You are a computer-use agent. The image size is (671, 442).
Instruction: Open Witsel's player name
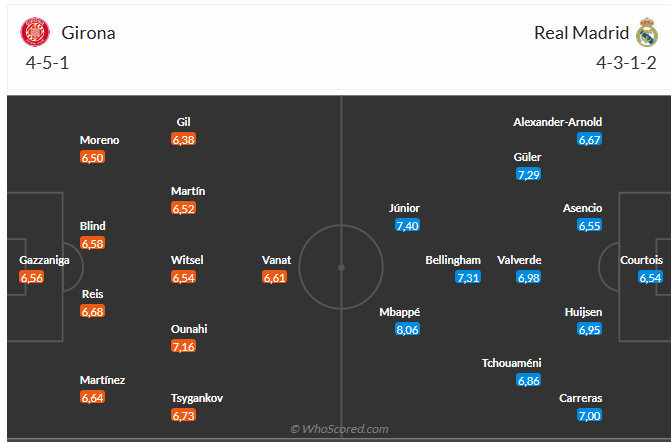(x=187, y=260)
